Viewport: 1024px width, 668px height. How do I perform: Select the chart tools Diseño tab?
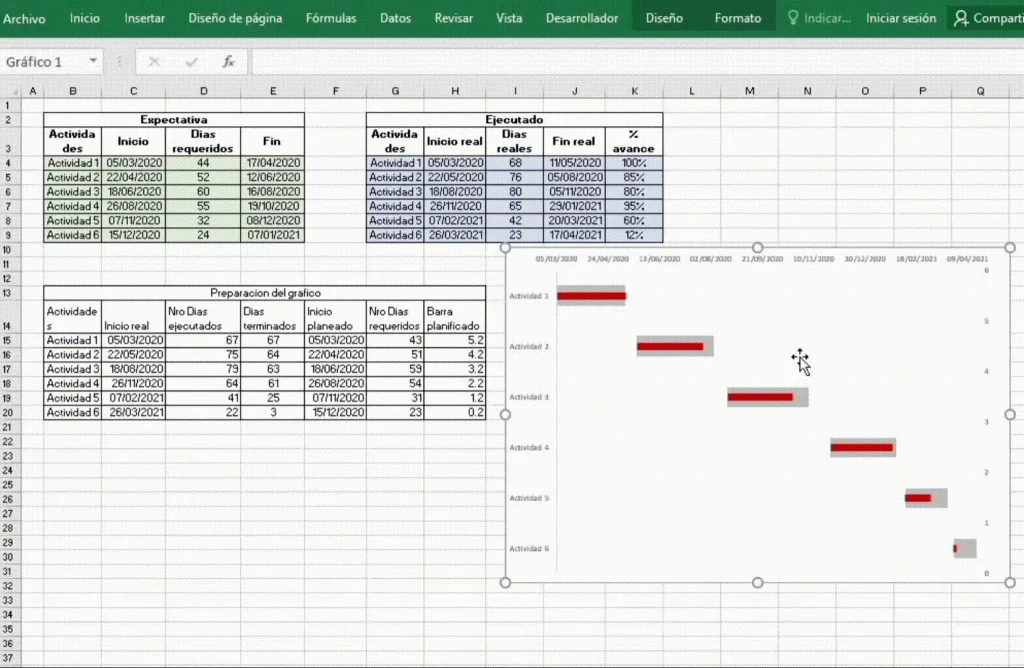point(664,18)
